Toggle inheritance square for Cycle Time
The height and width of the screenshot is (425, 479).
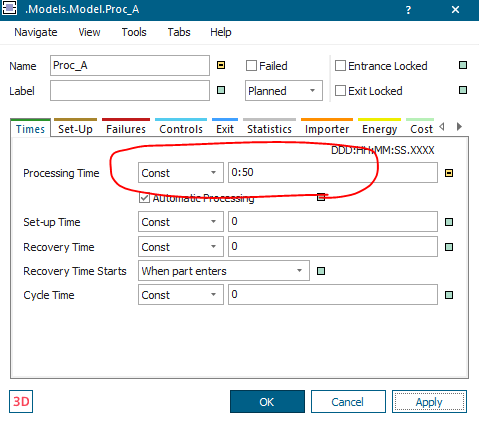point(449,295)
